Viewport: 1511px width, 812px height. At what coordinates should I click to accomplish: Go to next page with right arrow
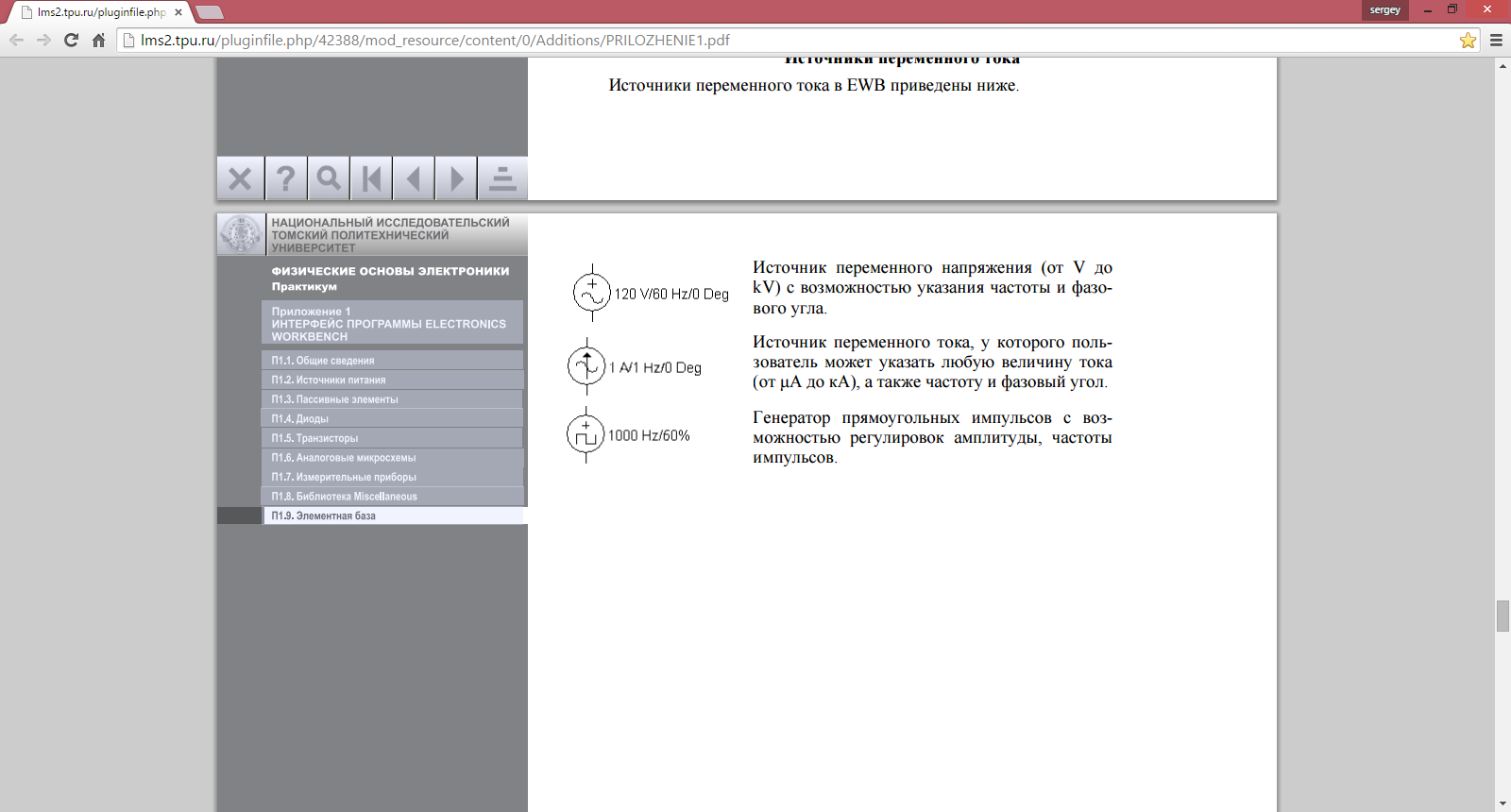tap(456, 178)
